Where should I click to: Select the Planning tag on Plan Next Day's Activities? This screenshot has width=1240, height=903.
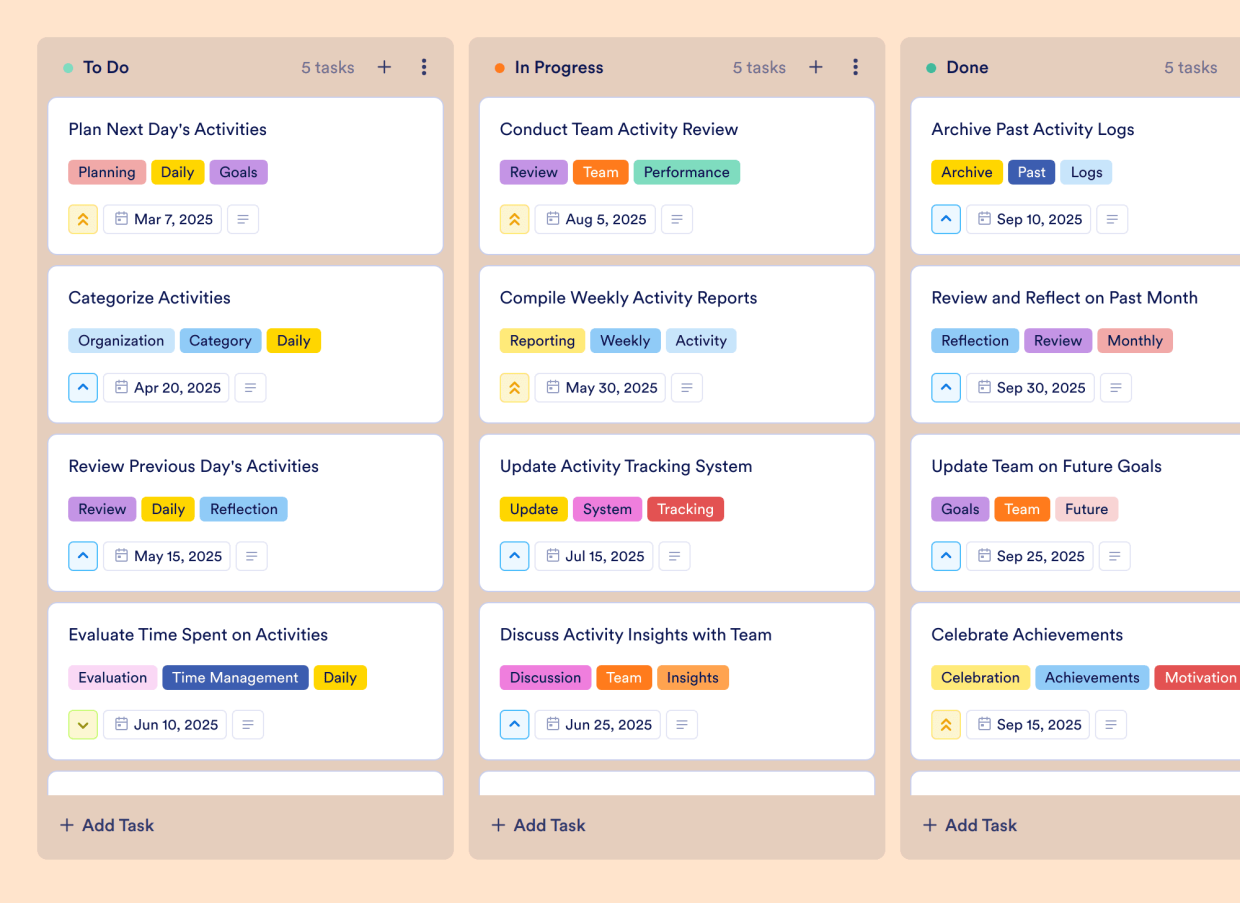(107, 172)
